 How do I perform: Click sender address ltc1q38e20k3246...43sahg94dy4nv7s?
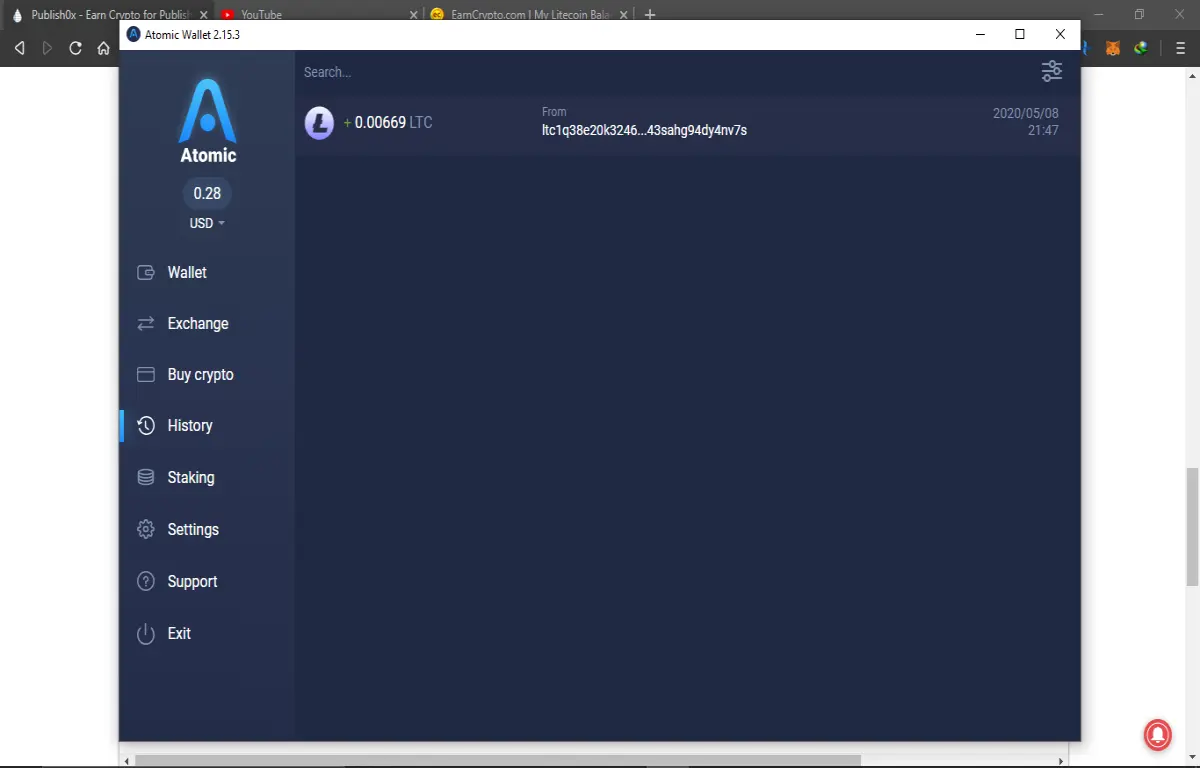tap(644, 130)
